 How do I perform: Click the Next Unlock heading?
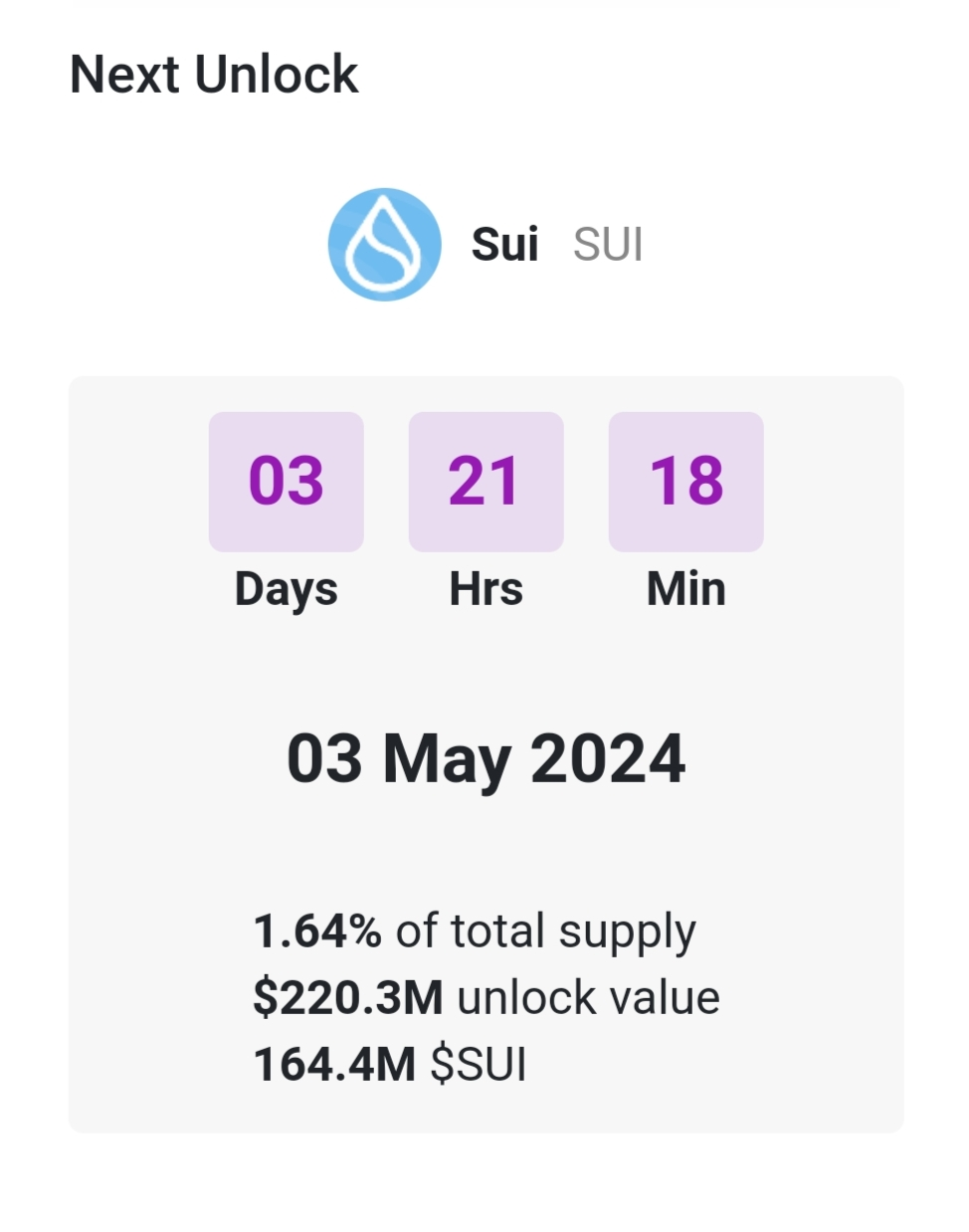tap(214, 75)
